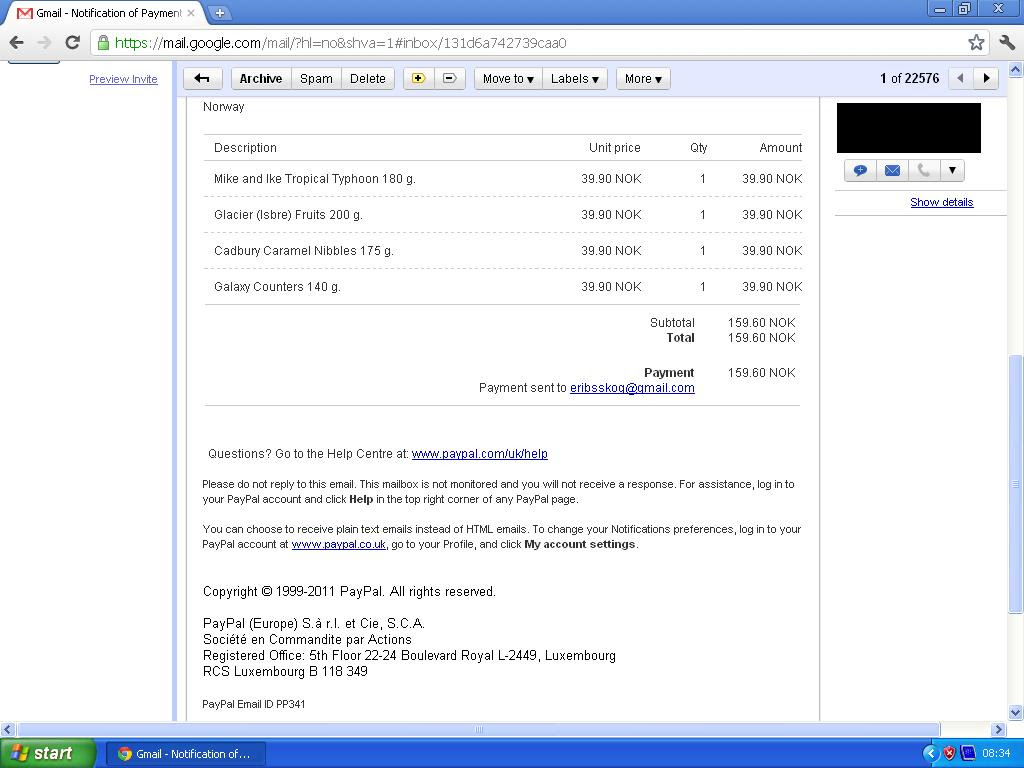
Task: Click the phone call icon for contact
Action: 923,170
